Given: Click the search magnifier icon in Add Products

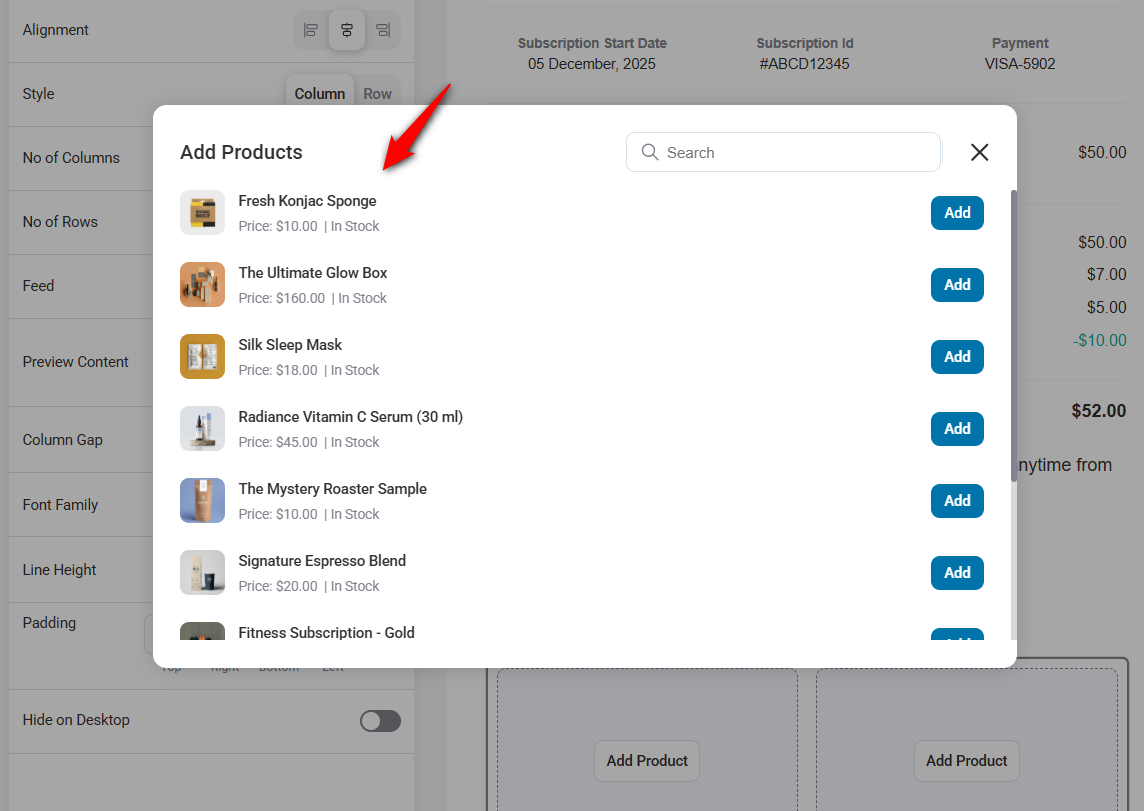Looking at the screenshot, I should (650, 152).
